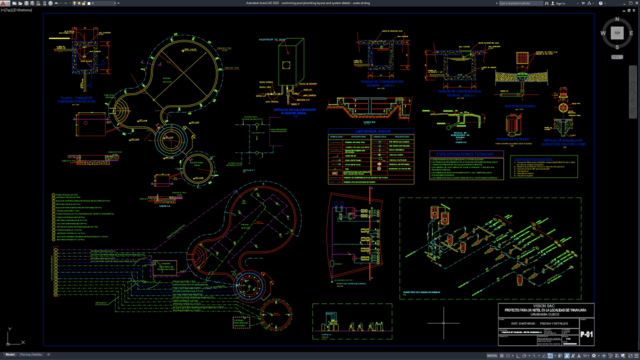Click the Save icon in quick access toolbar

pos(26,3)
